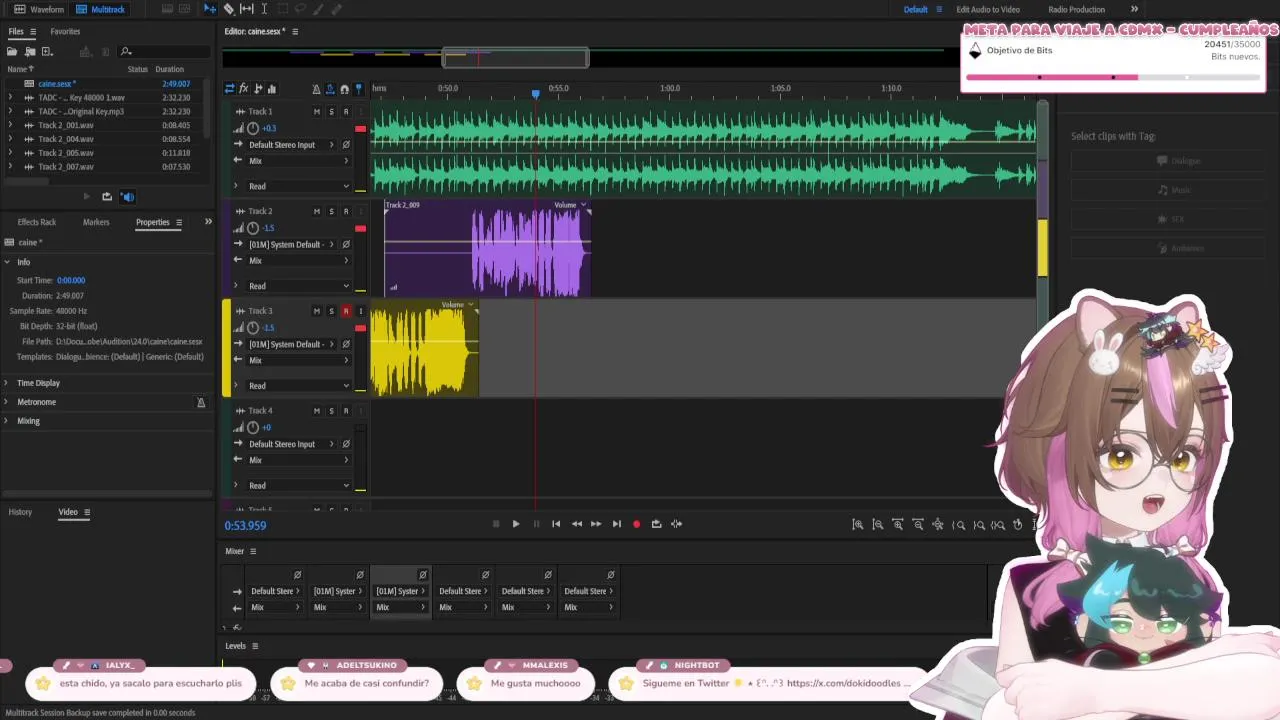This screenshot has width=1280, height=720.
Task: Open Track 1 Default Stereo Input dropdown
Action: point(290,145)
